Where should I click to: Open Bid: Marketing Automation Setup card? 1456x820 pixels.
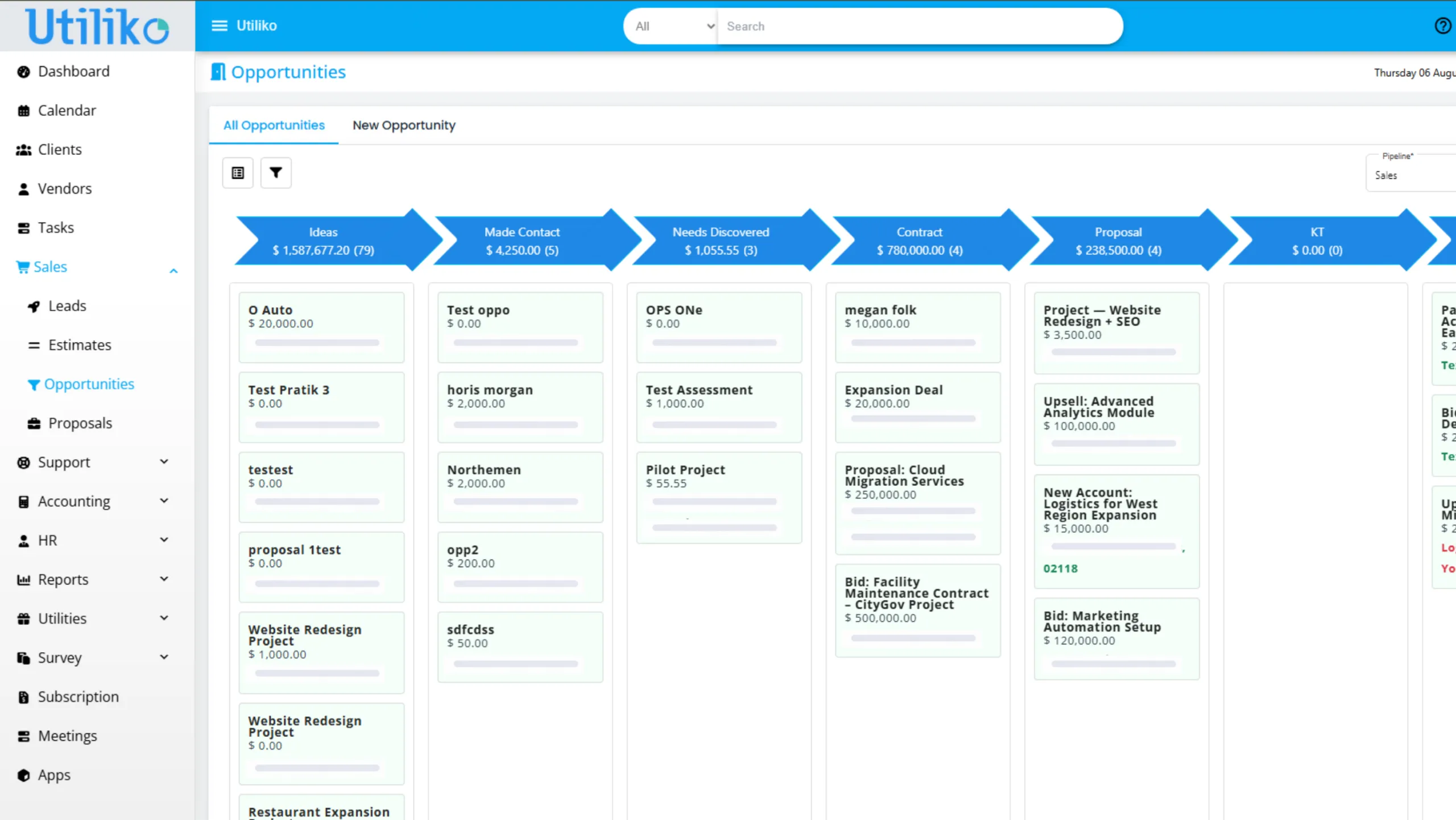click(1117, 639)
